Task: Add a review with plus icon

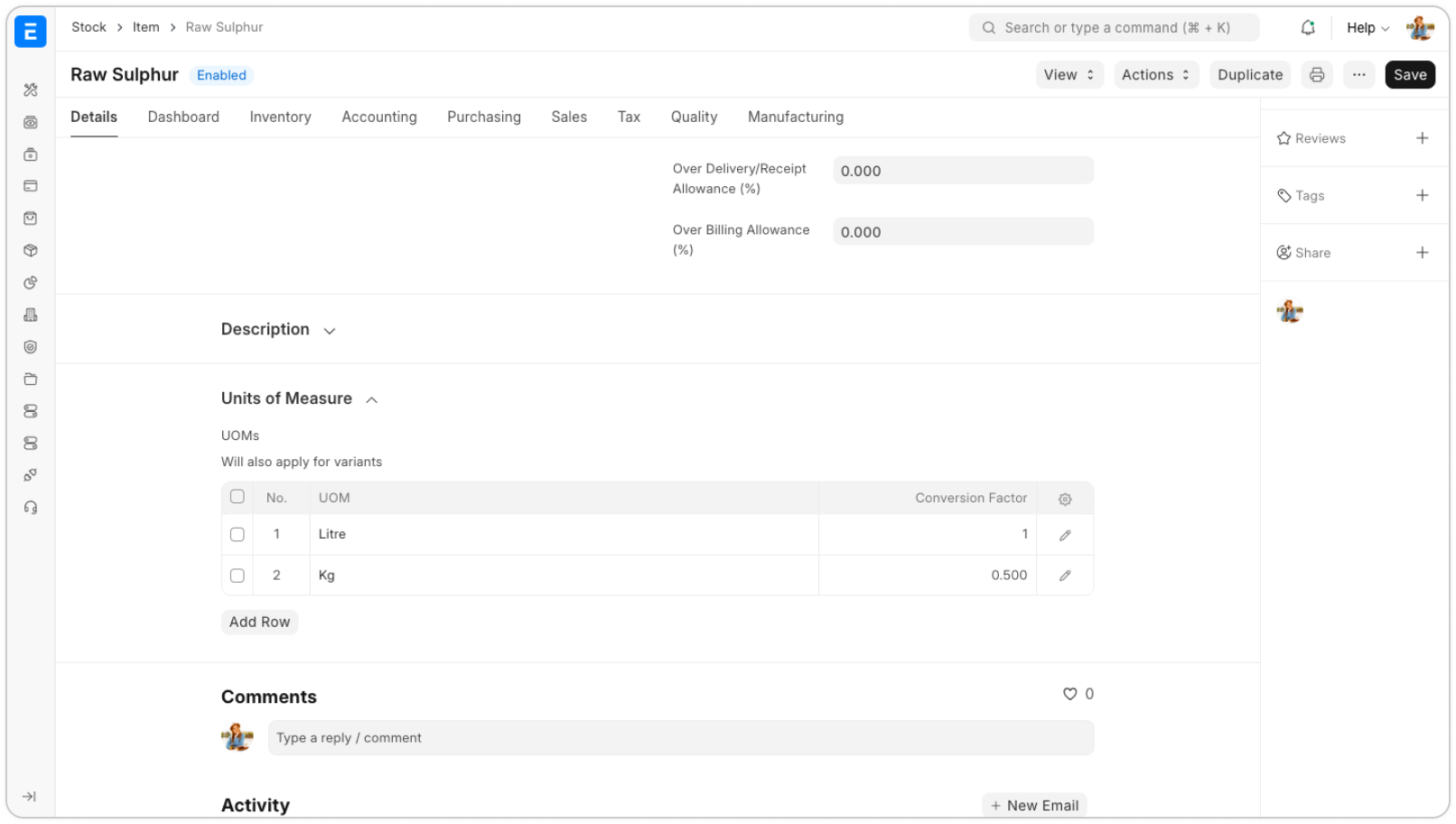Action: (x=1422, y=138)
